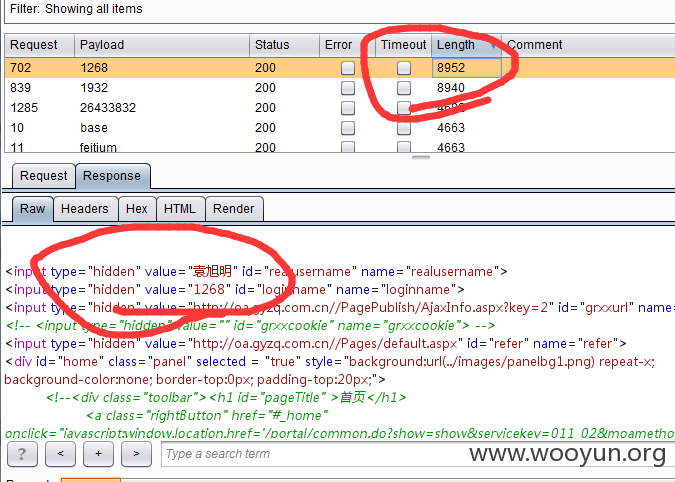Toggle Timeout checkbox for payload base
The width and height of the screenshot is (675, 482).
pos(404,128)
